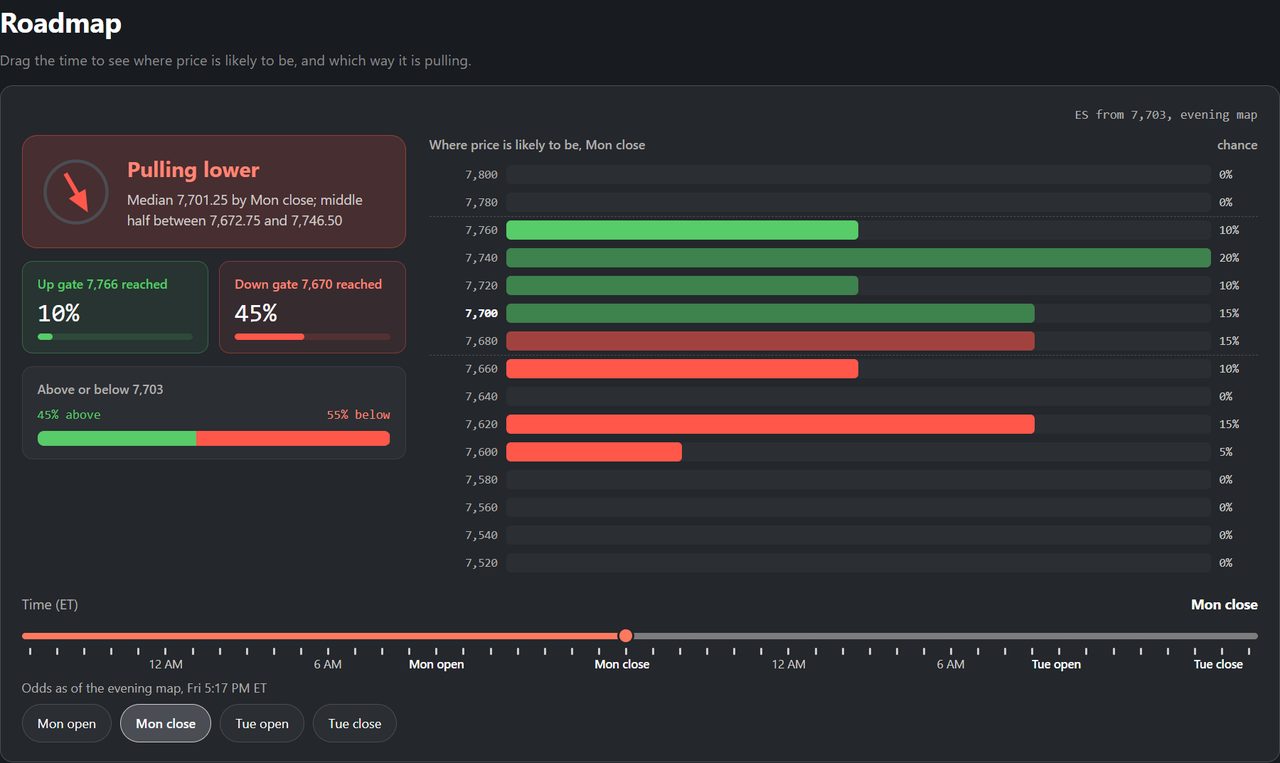Click the red 7,660 probability bar
The width and height of the screenshot is (1280, 763).
pos(682,369)
